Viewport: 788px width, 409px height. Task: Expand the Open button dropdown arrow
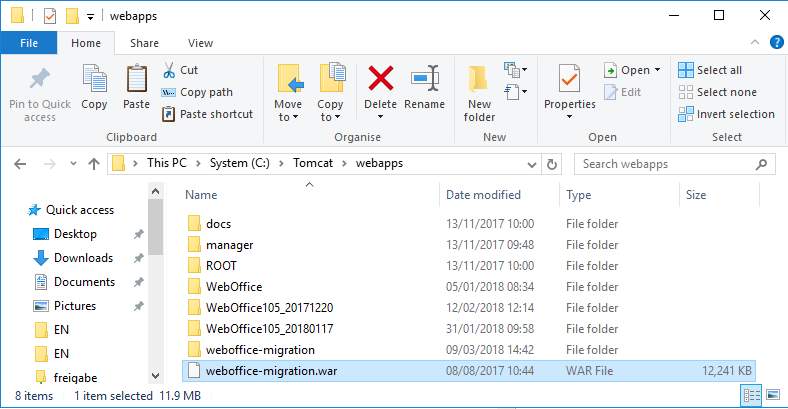pyautogui.click(x=657, y=70)
